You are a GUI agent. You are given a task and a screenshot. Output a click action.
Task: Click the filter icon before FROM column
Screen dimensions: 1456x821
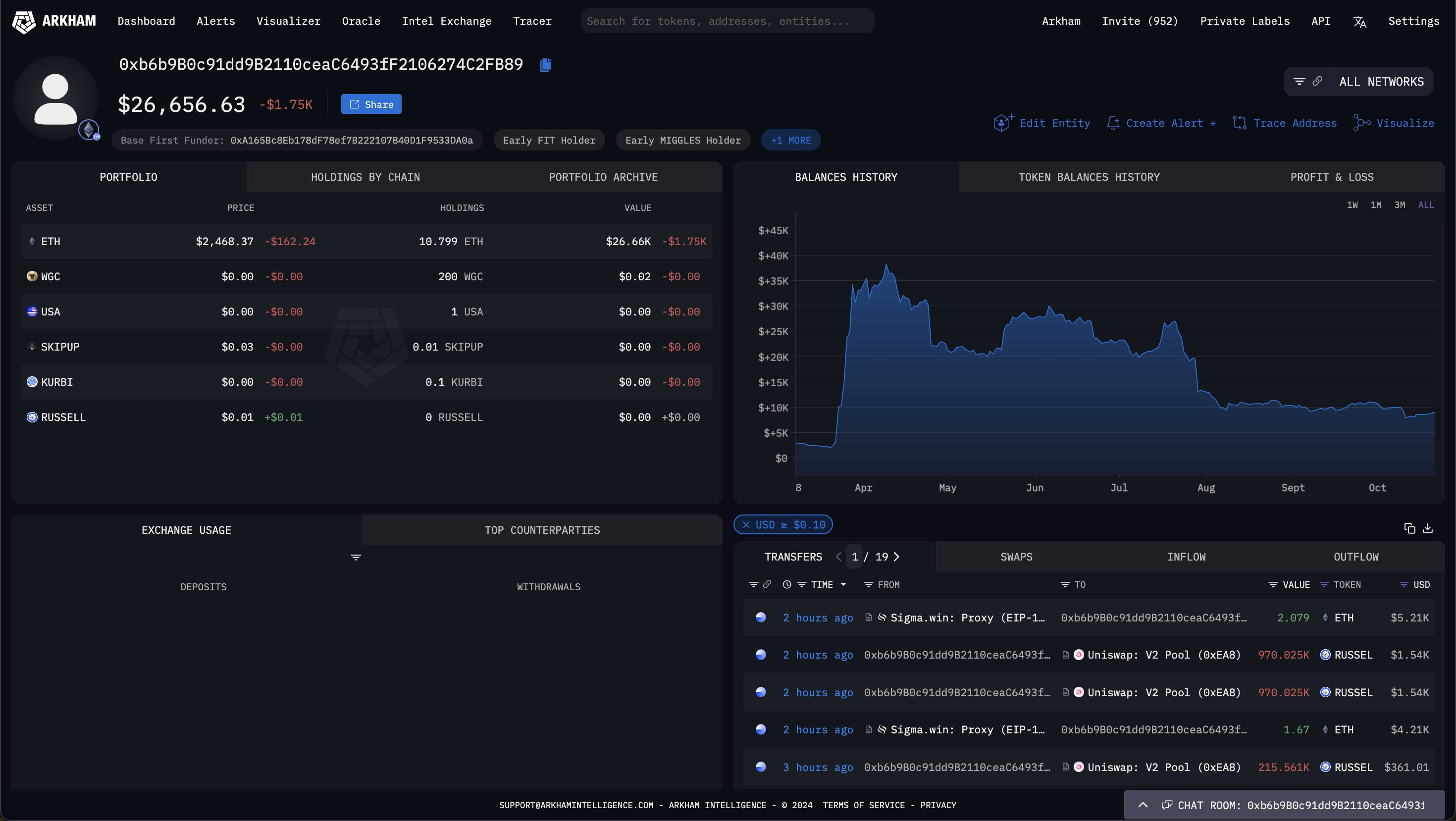pyautogui.click(x=869, y=584)
